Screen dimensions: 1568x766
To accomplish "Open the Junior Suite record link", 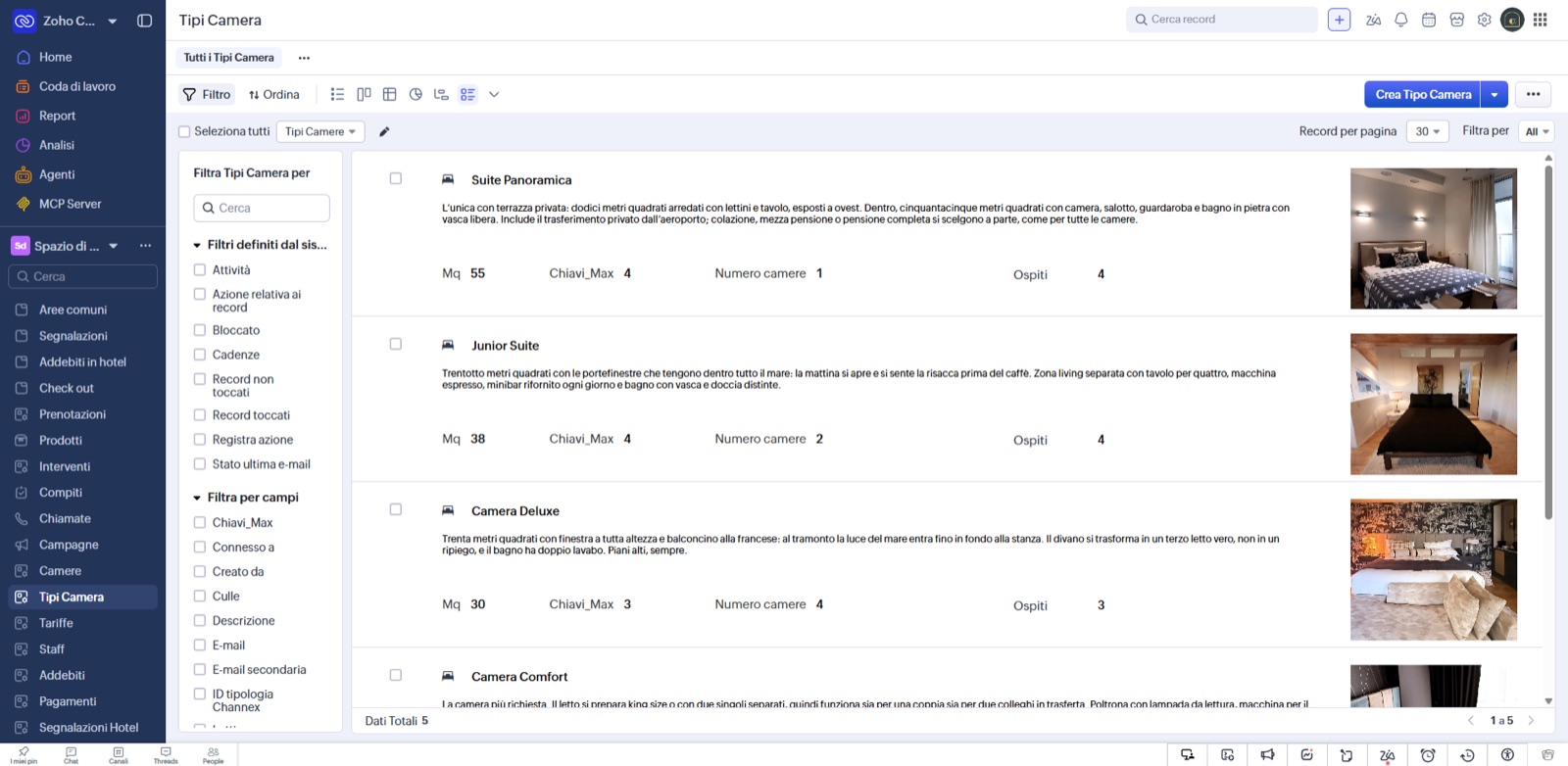I will pyautogui.click(x=505, y=345).
